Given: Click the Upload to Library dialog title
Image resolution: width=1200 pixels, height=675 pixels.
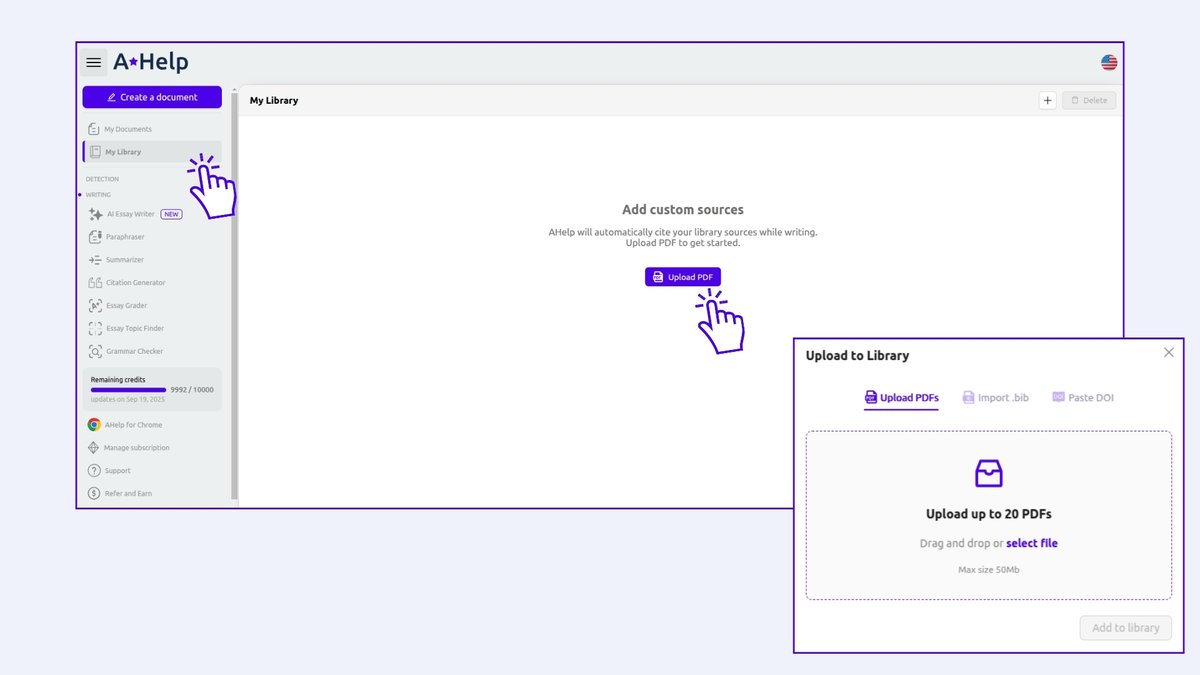Looking at the screenshot, I should coord(858,356).
